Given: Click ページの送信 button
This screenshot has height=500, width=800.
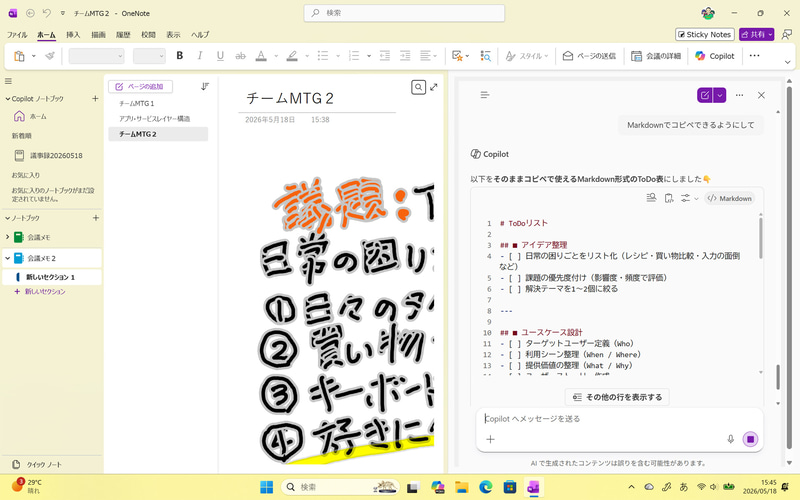Looking at the screenshot, I should (589, 56).
